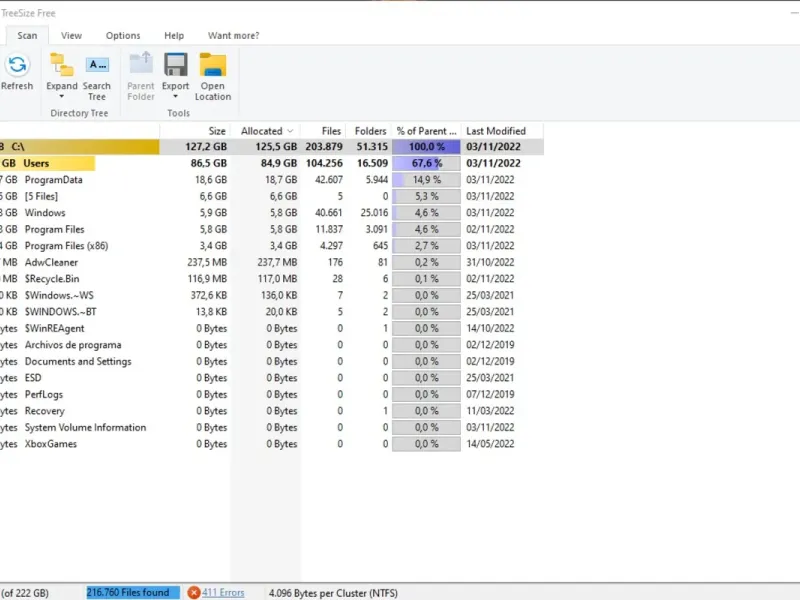Select Documents and Settings folder
Screen dimensions: 800x600
pos(78,361)
